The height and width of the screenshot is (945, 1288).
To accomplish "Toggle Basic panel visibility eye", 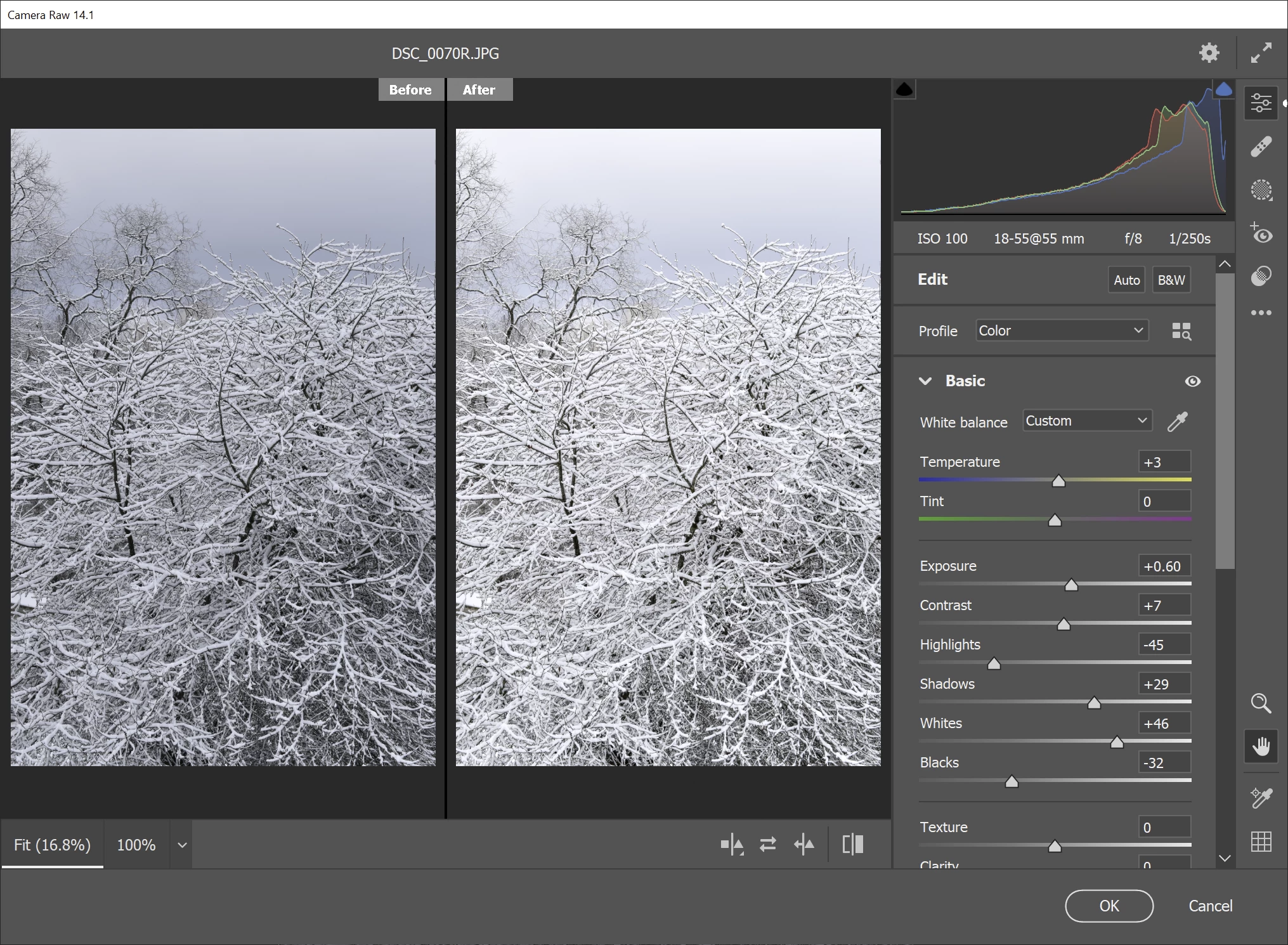I will pyautogui.click(x=1192, y=381).
